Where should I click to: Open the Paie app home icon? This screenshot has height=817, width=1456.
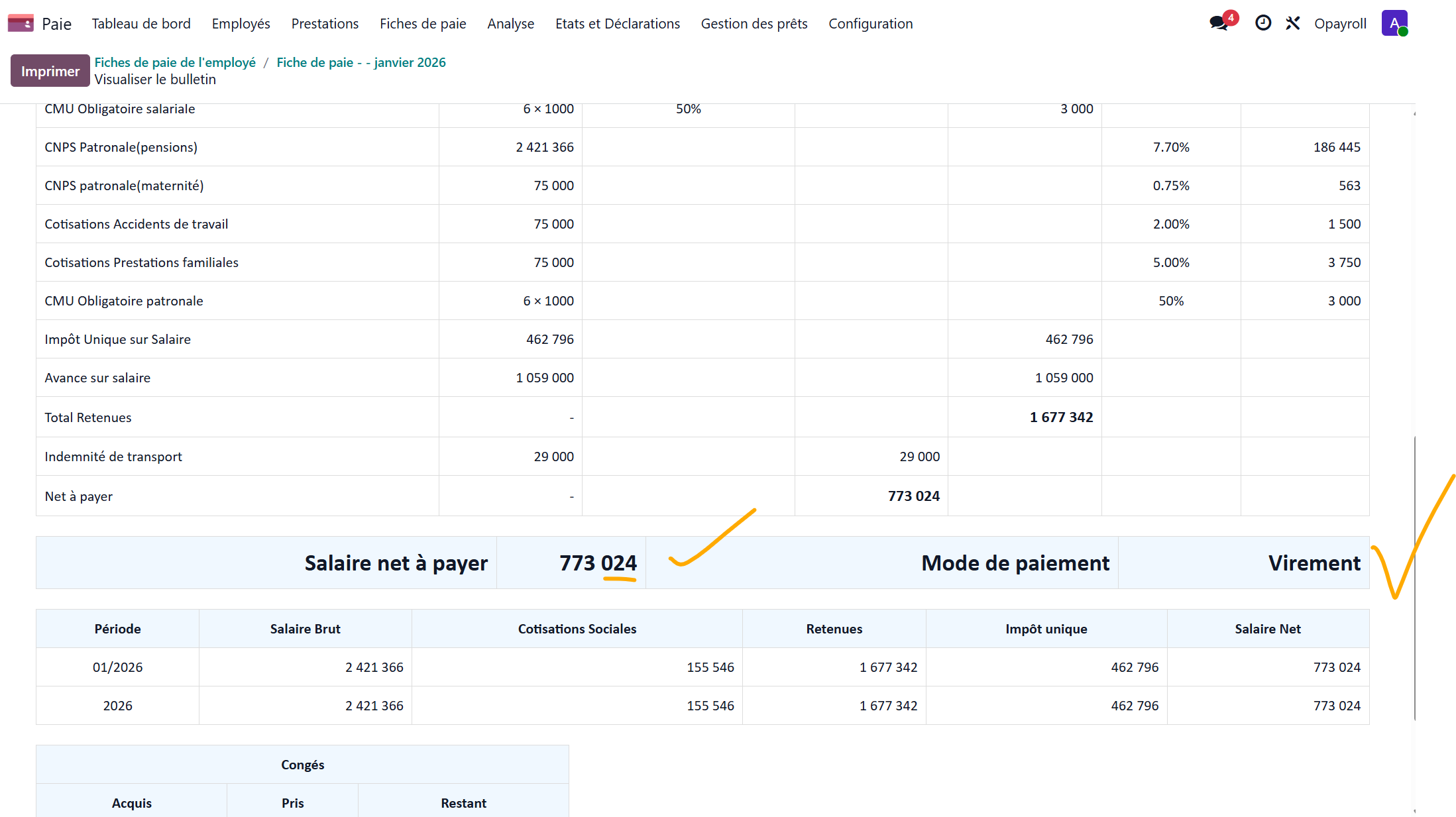click(21, 24)
